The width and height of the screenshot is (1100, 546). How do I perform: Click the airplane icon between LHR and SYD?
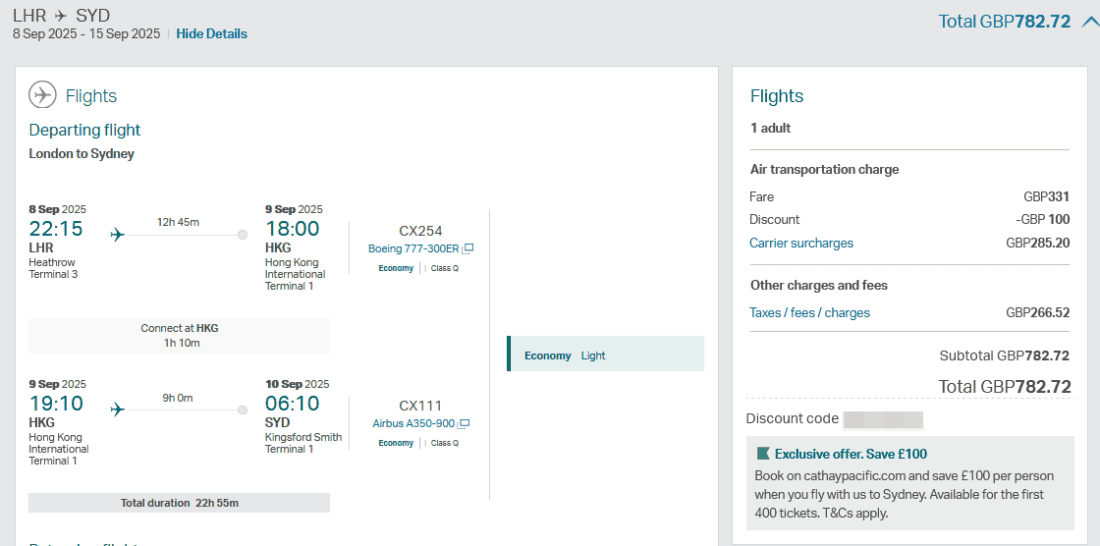pyautogui.click(x=62, y=16)
